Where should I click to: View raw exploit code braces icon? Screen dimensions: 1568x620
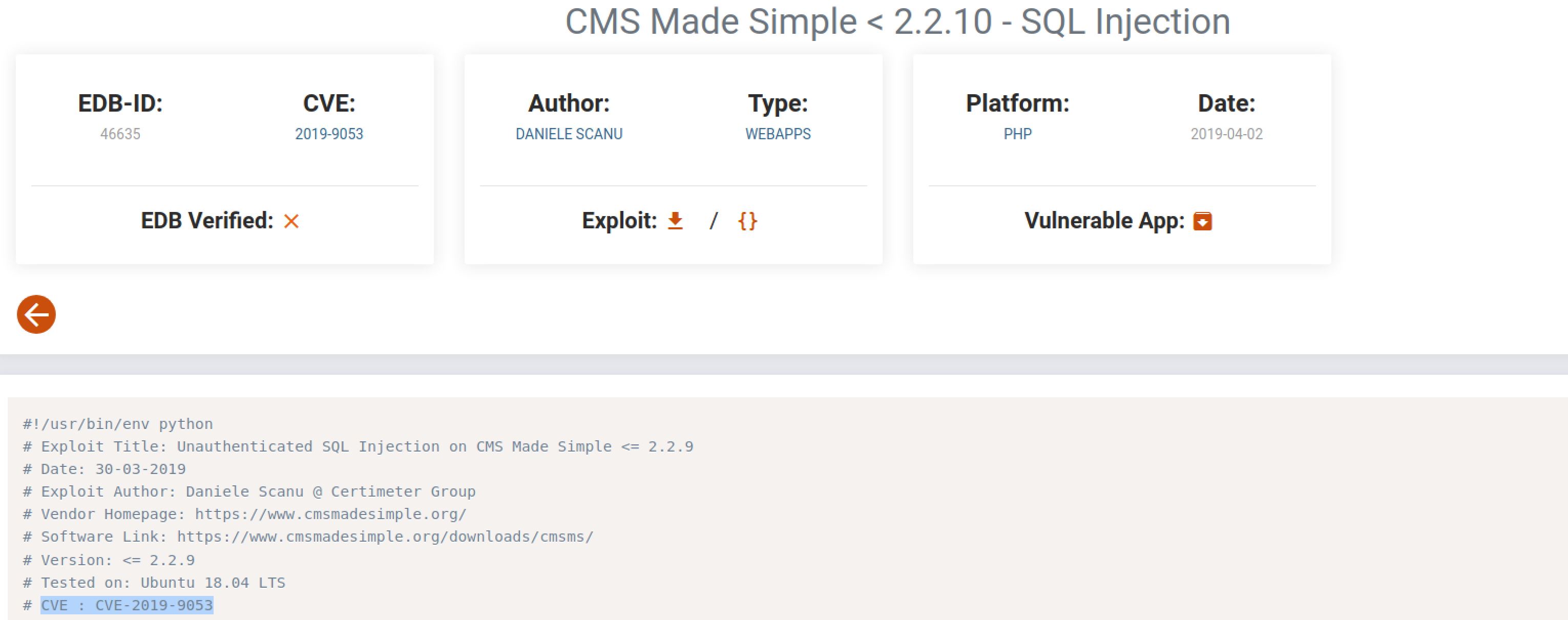747,220
